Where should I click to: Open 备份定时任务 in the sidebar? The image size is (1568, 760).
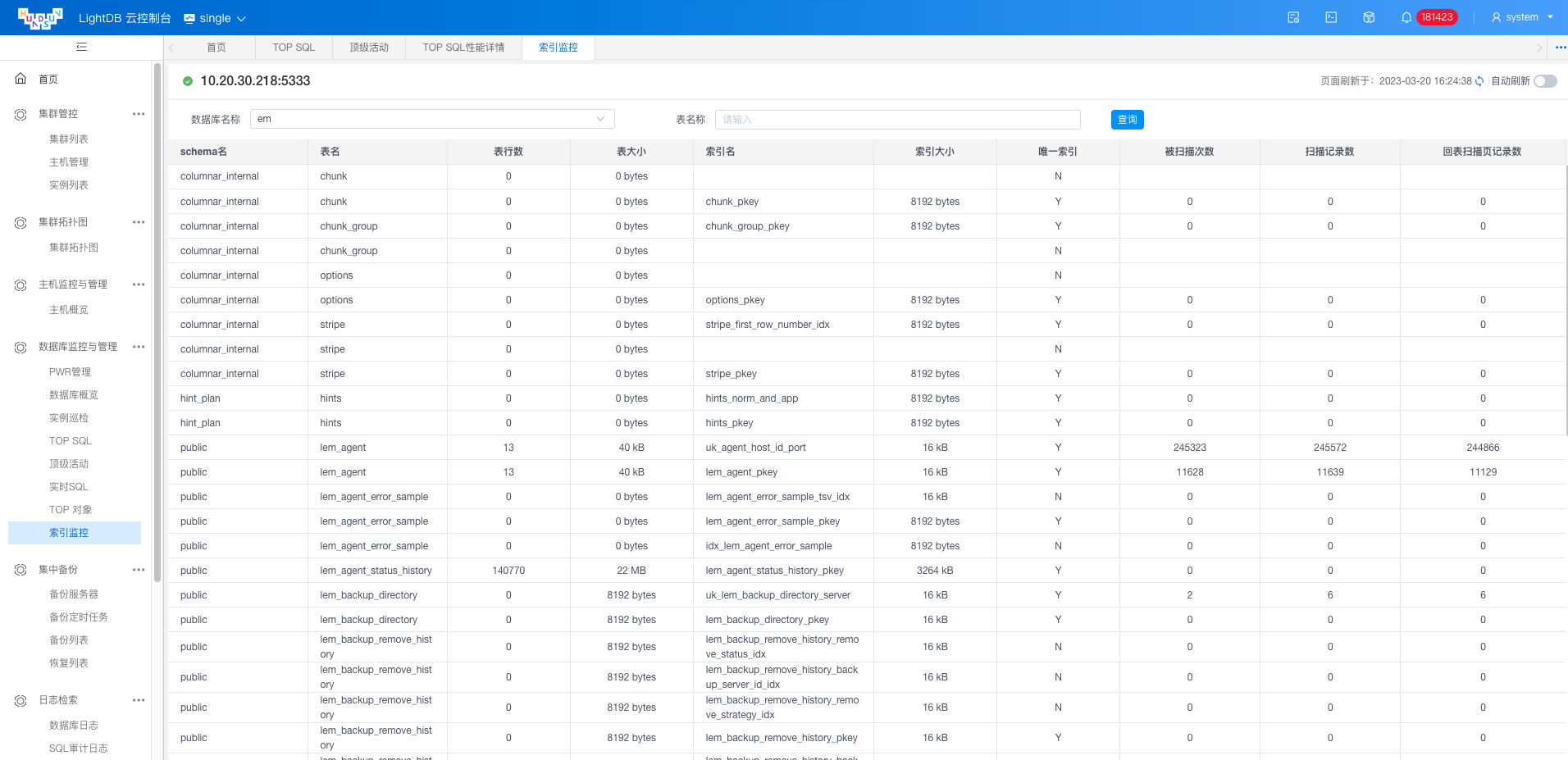pyautogui.click(x=79, y=617)
